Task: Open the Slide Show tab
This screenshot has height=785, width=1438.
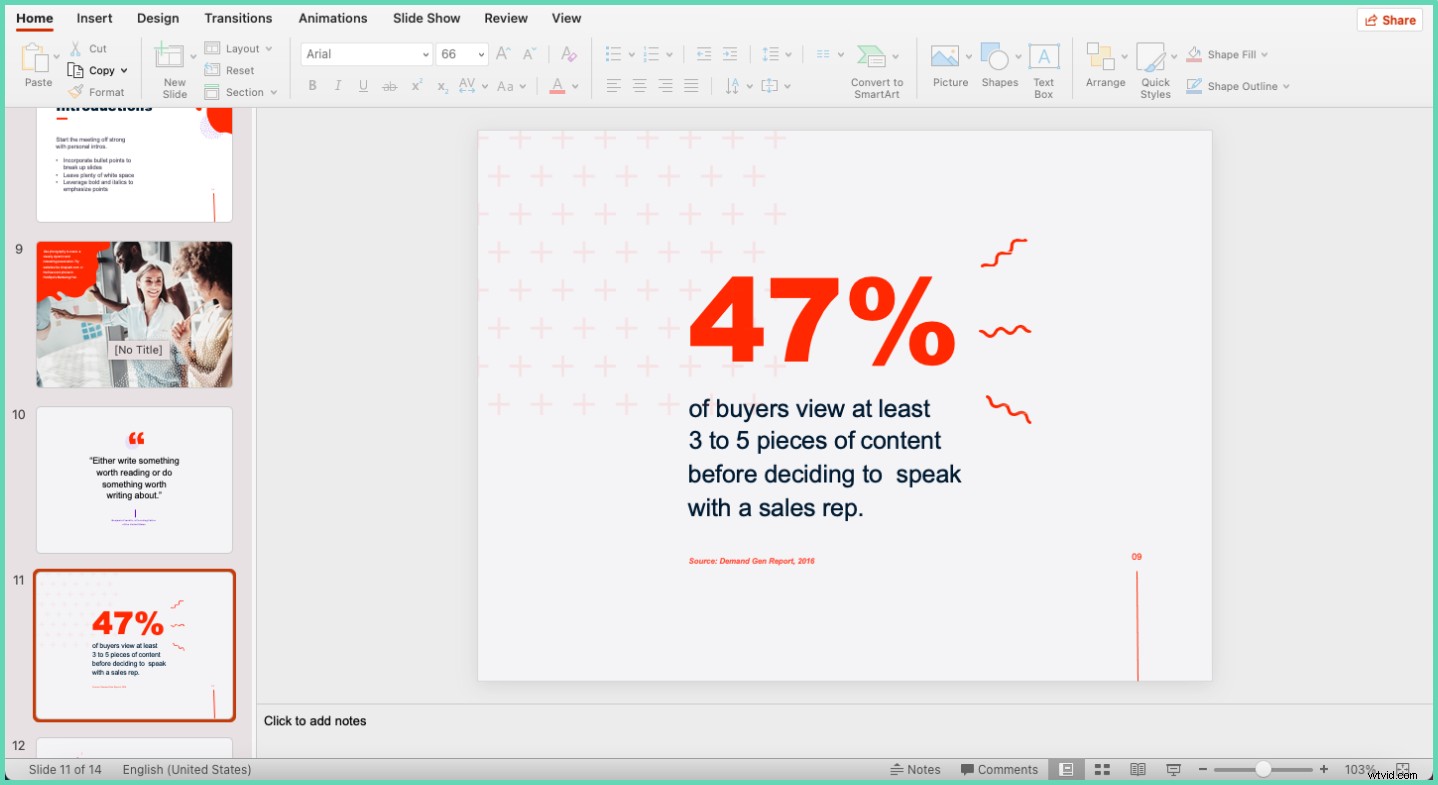Action: coord(426,17)
